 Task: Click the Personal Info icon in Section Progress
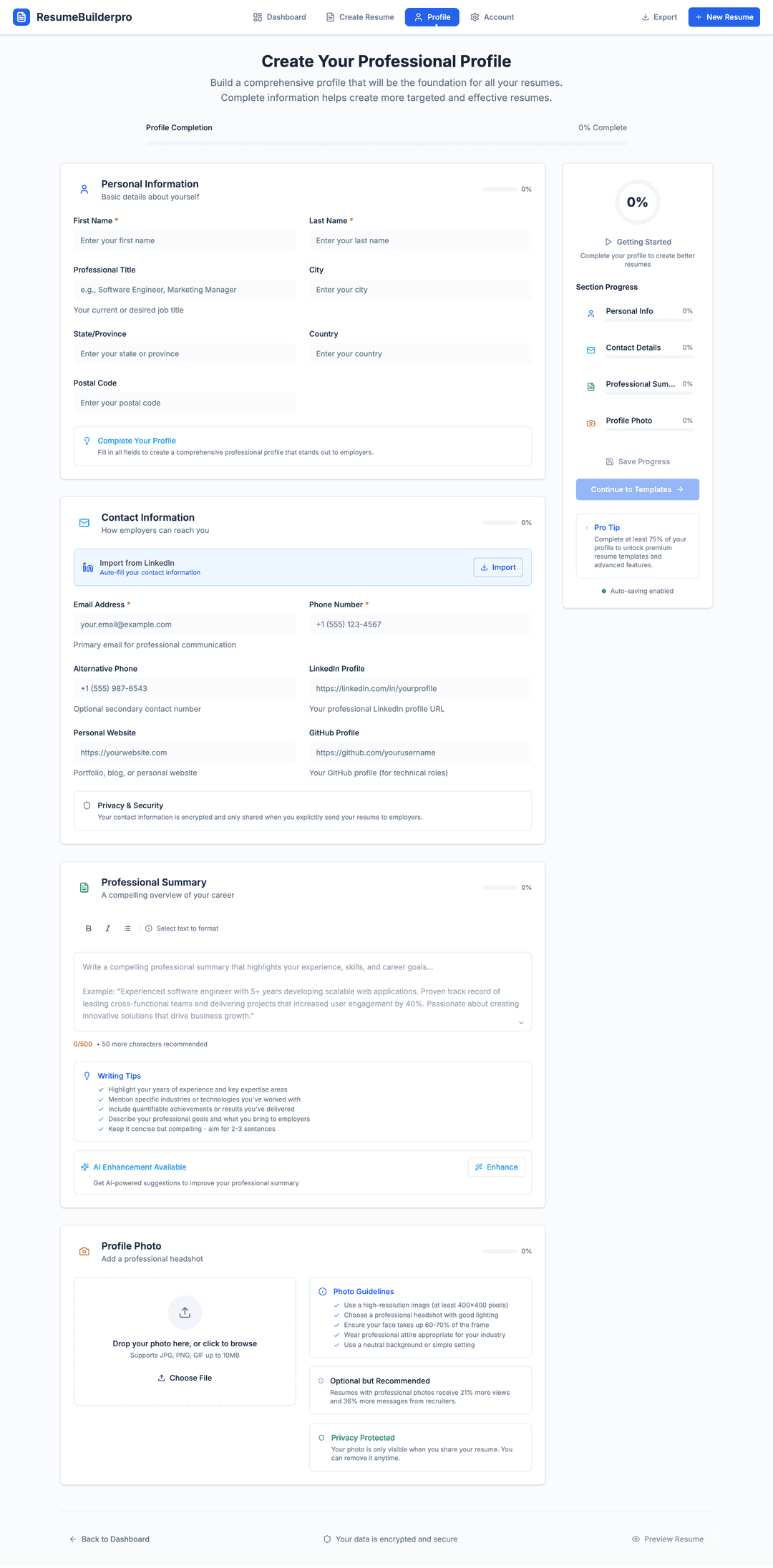590,313
